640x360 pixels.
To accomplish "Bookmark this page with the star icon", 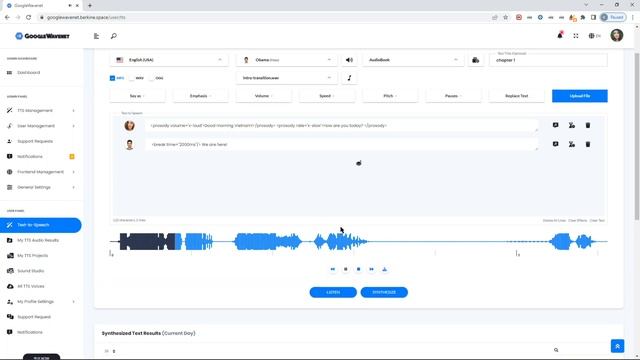I will tap(506, 17).
